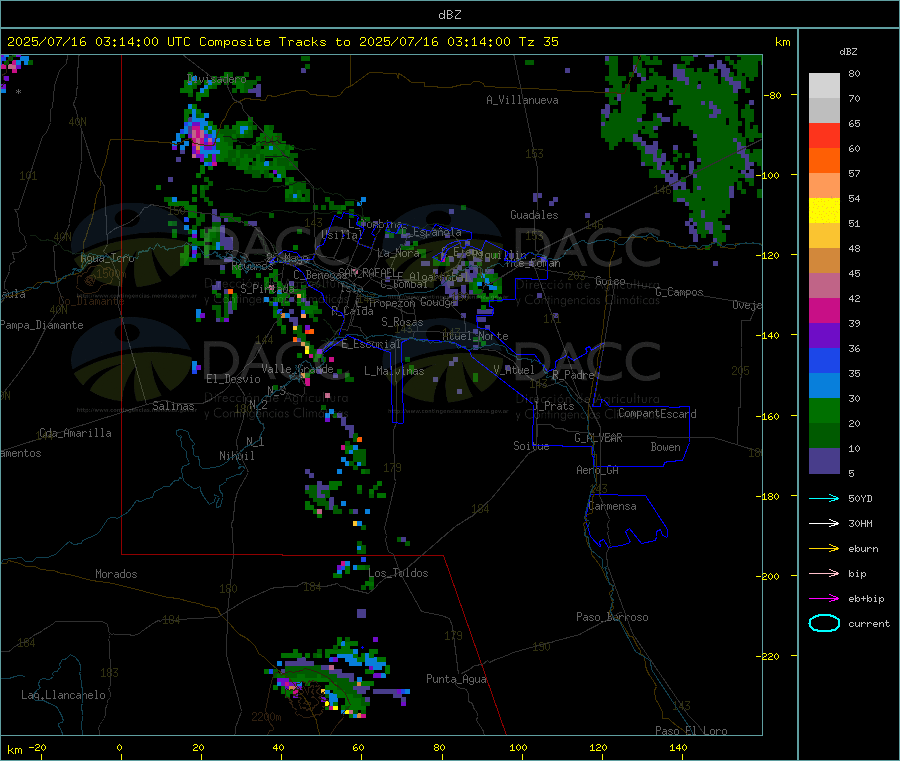Click the yellow eburn arrow legend icon

[824, 549]
